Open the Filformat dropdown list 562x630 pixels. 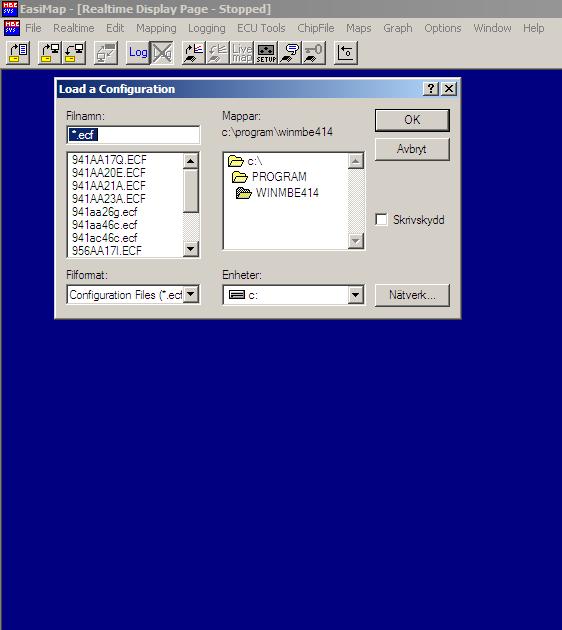tap(191, 295)
